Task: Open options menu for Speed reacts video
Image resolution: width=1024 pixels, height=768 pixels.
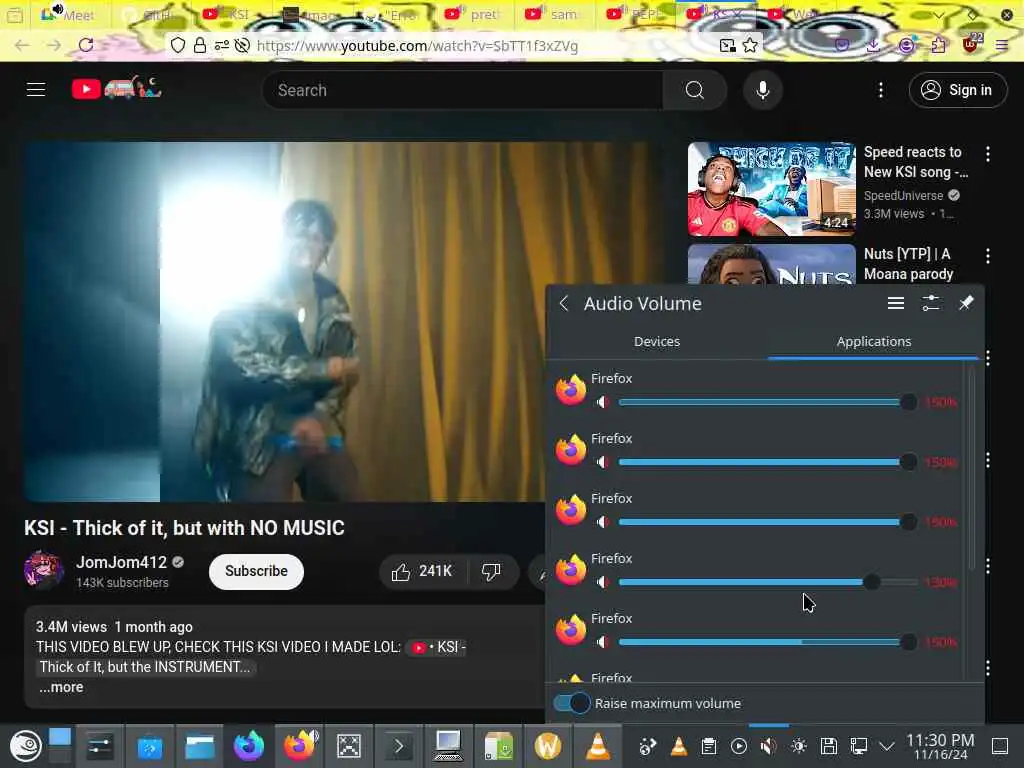Action: 988,154
